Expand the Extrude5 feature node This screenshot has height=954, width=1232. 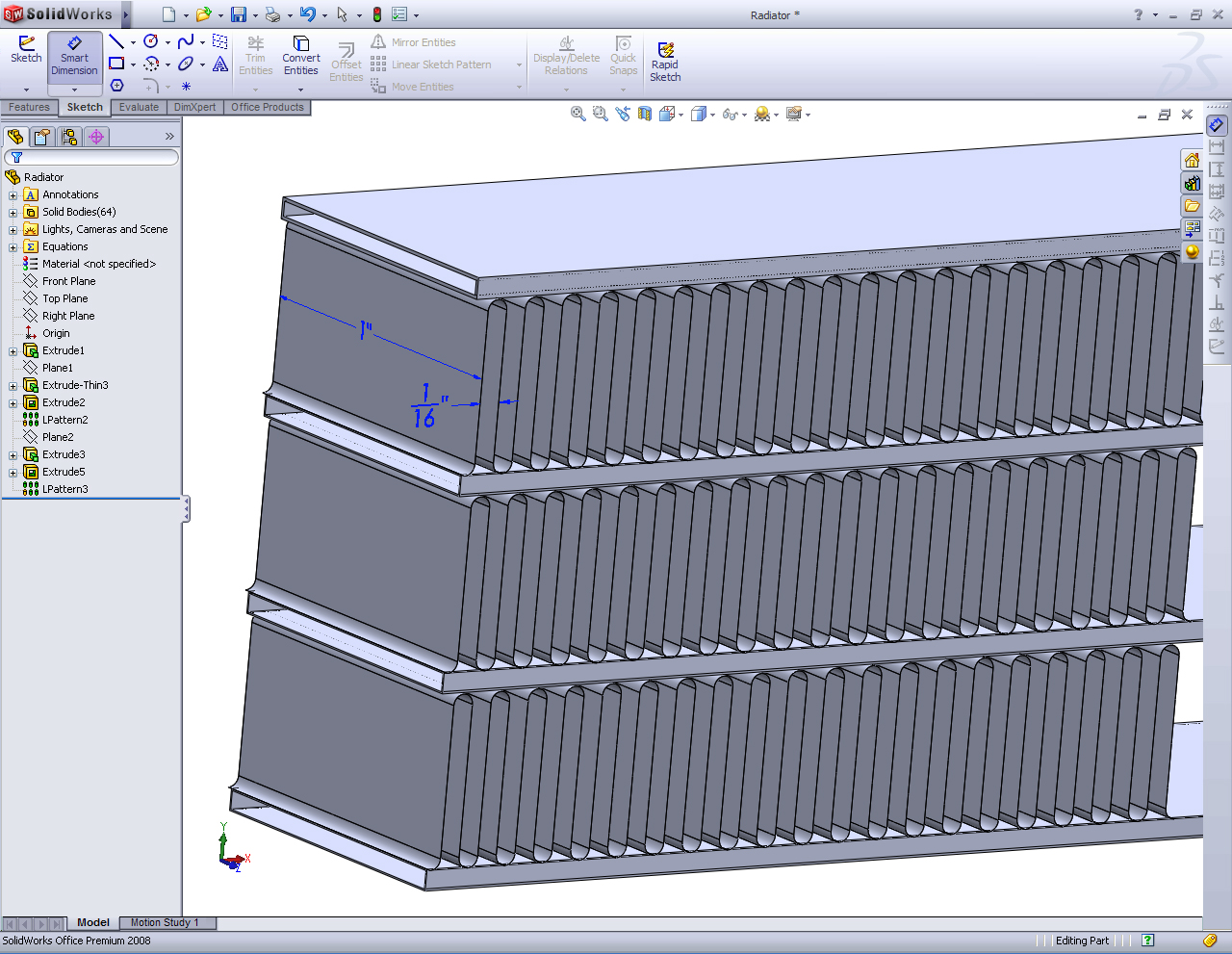click(13, 473)
